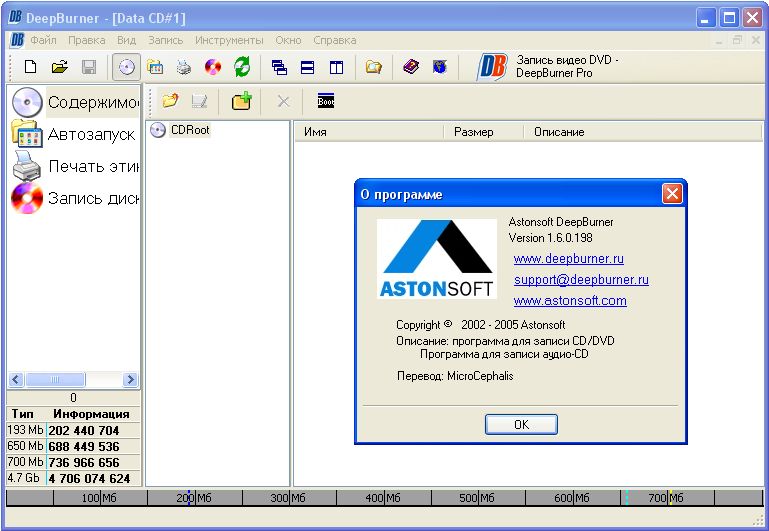Open the Справка menu

click(335, 40)
